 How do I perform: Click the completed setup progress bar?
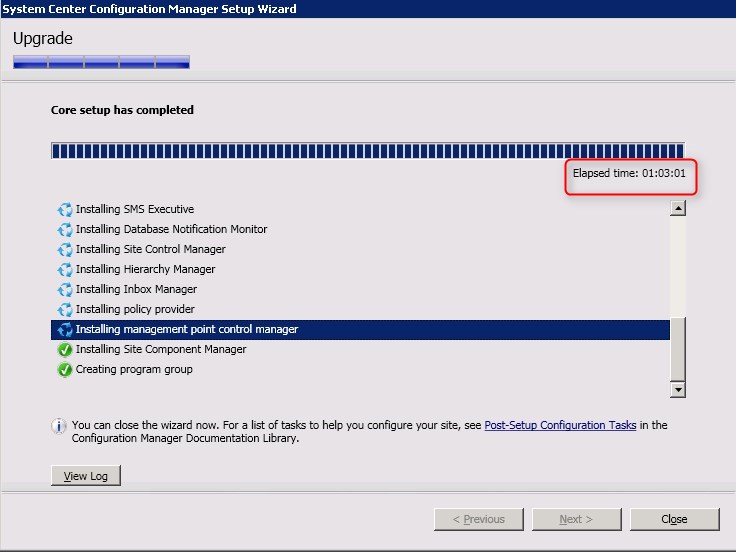(368, 151)
